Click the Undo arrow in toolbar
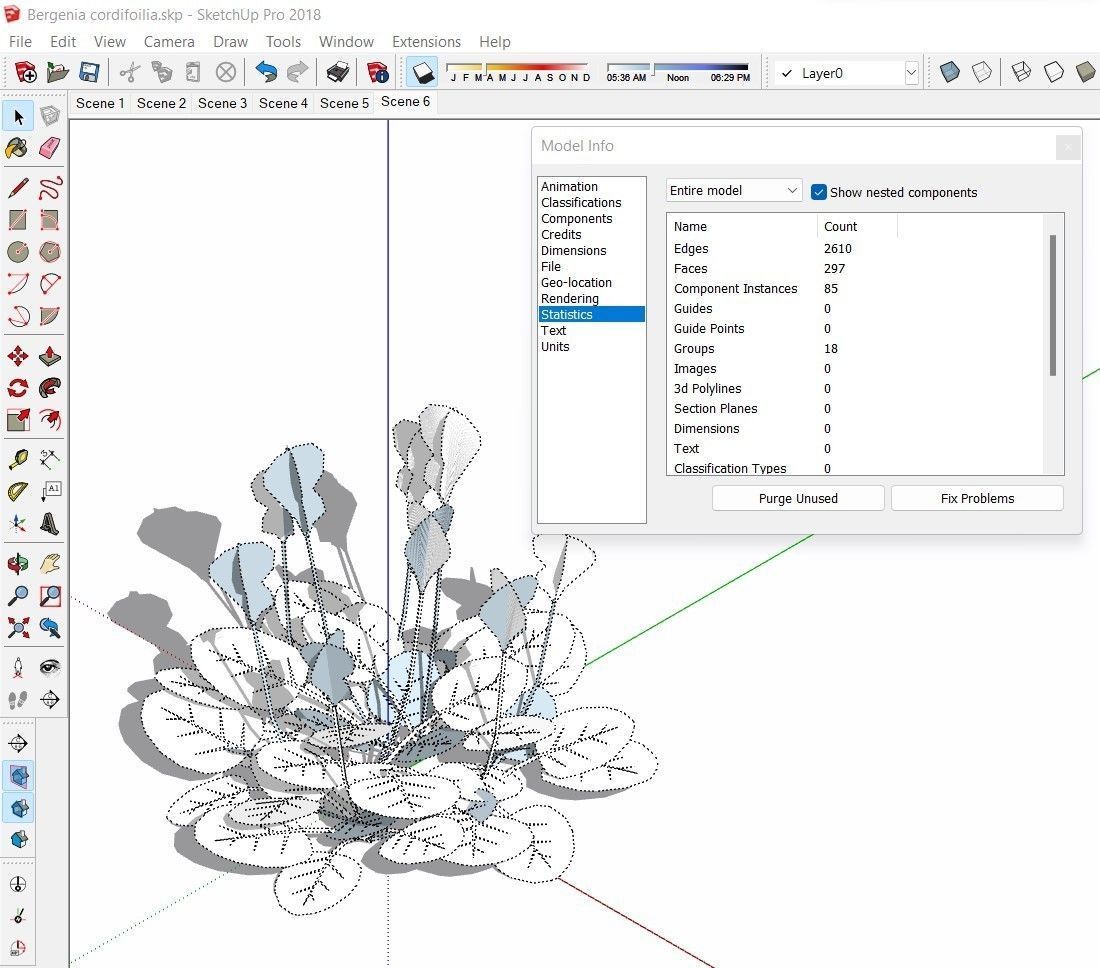This screenshot has width=1100, height=968. coord(265,72)
